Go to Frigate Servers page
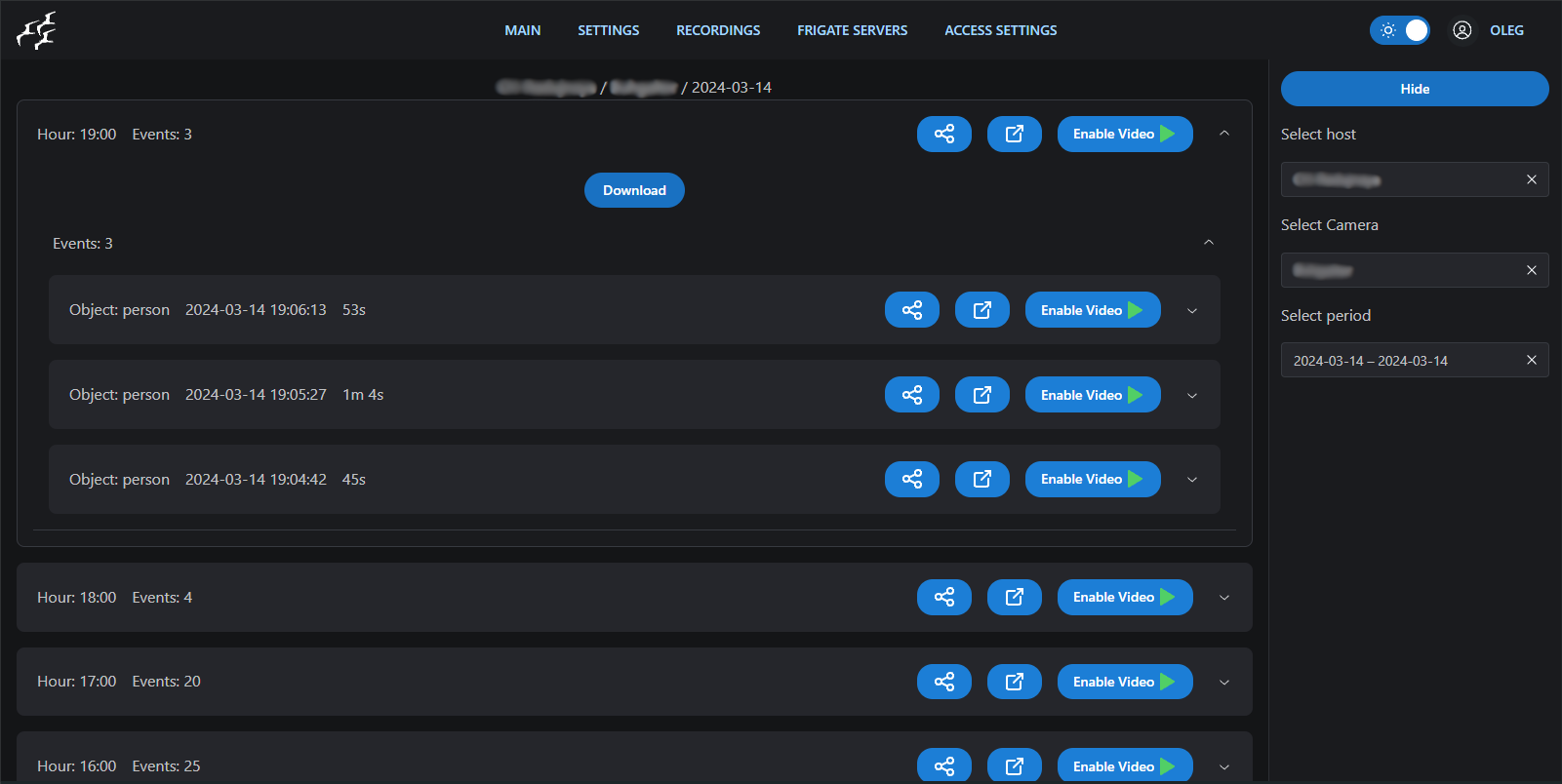This screenshot has height=784, width=1562. pos(852,30)
